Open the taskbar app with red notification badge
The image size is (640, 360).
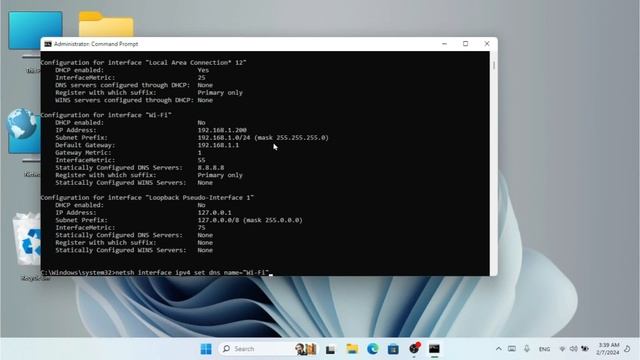tap(414, 349)
